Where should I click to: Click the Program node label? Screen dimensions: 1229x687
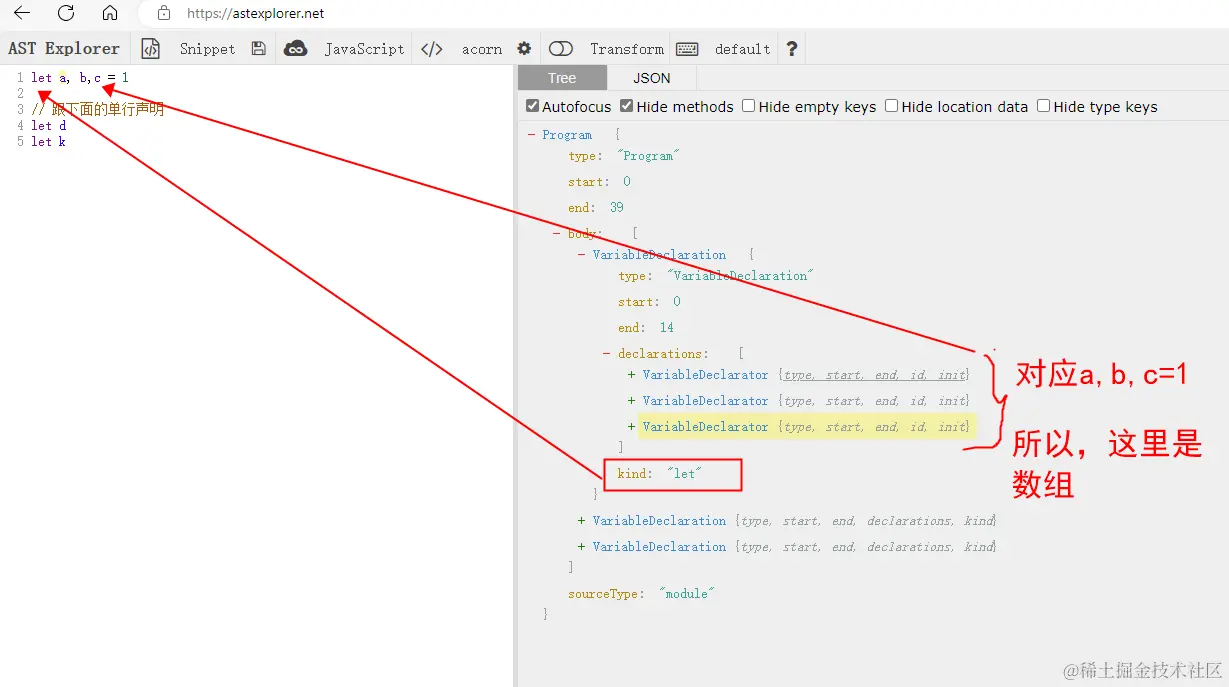tap(567, 135)
